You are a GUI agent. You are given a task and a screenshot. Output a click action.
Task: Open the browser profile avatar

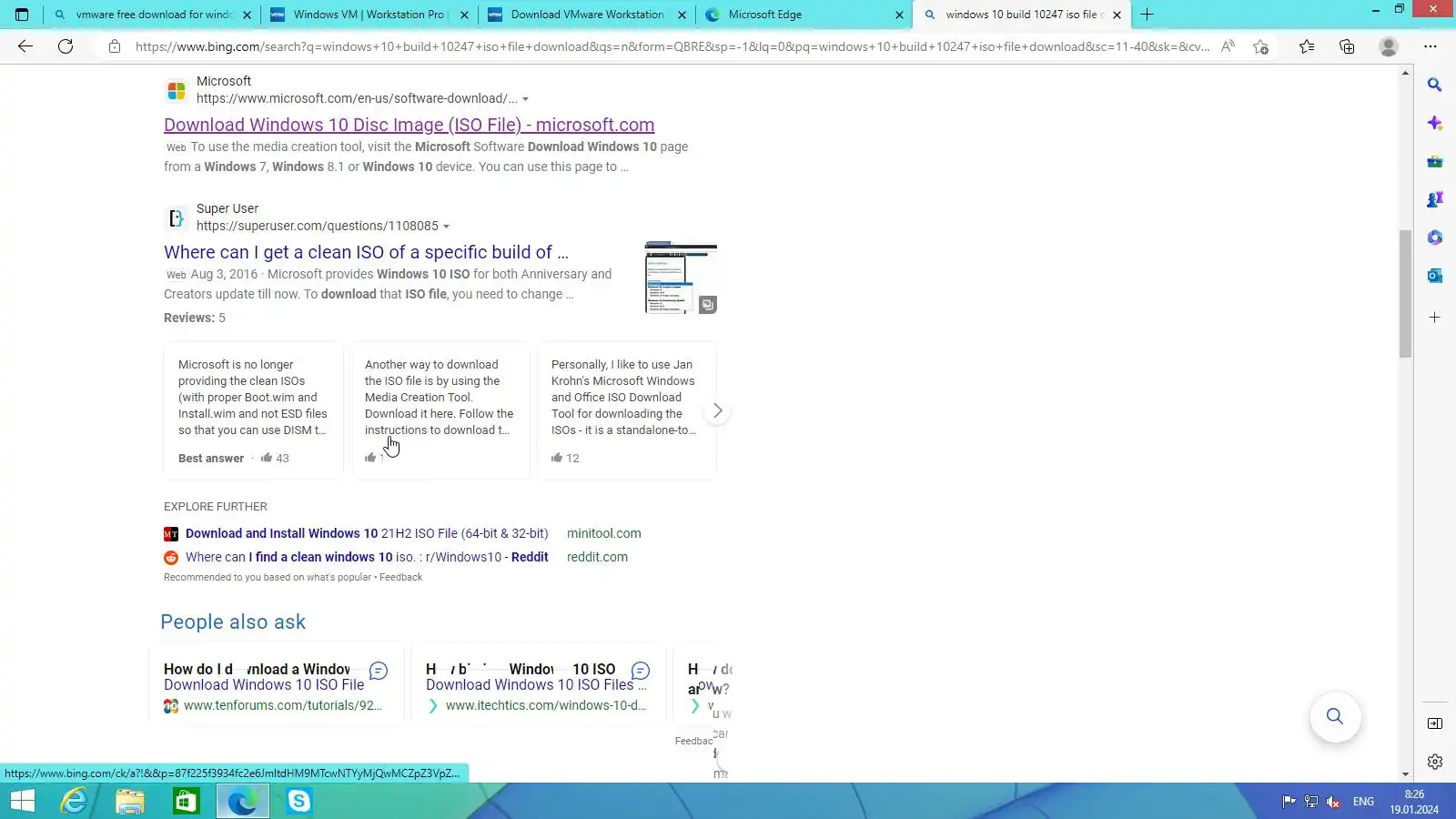(1388, 46)
